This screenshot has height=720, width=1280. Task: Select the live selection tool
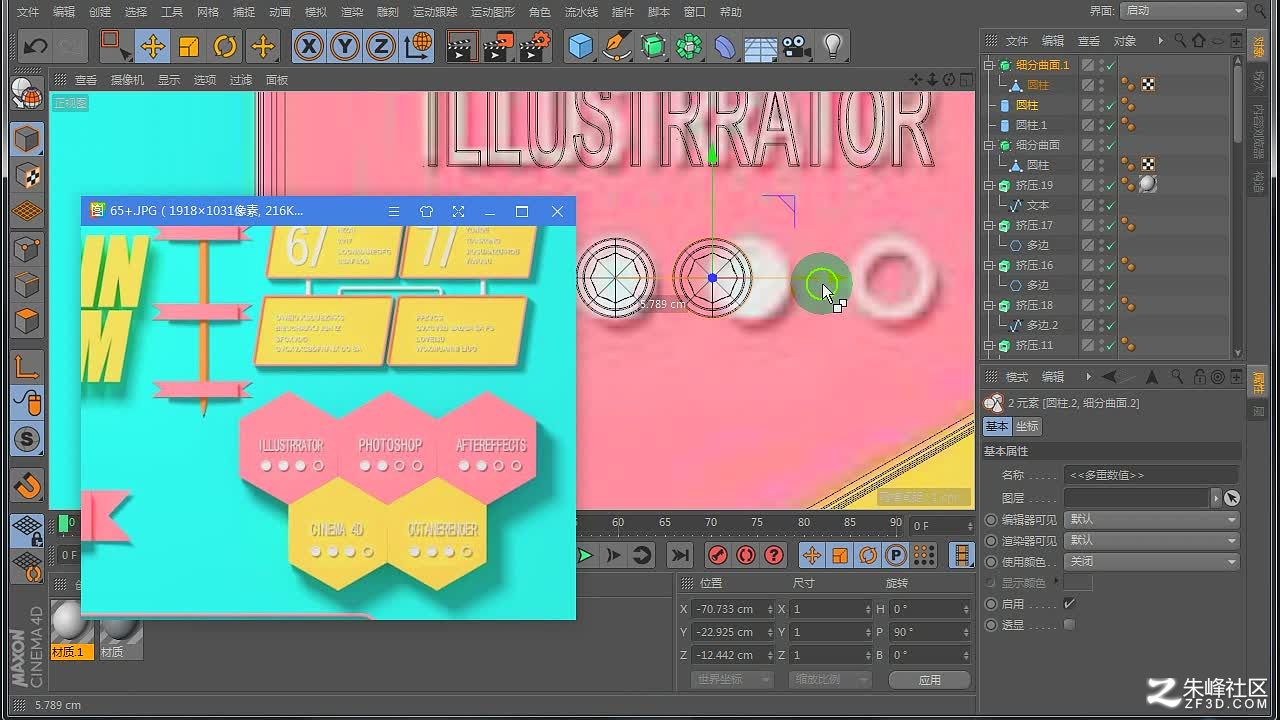coord(115,46)
